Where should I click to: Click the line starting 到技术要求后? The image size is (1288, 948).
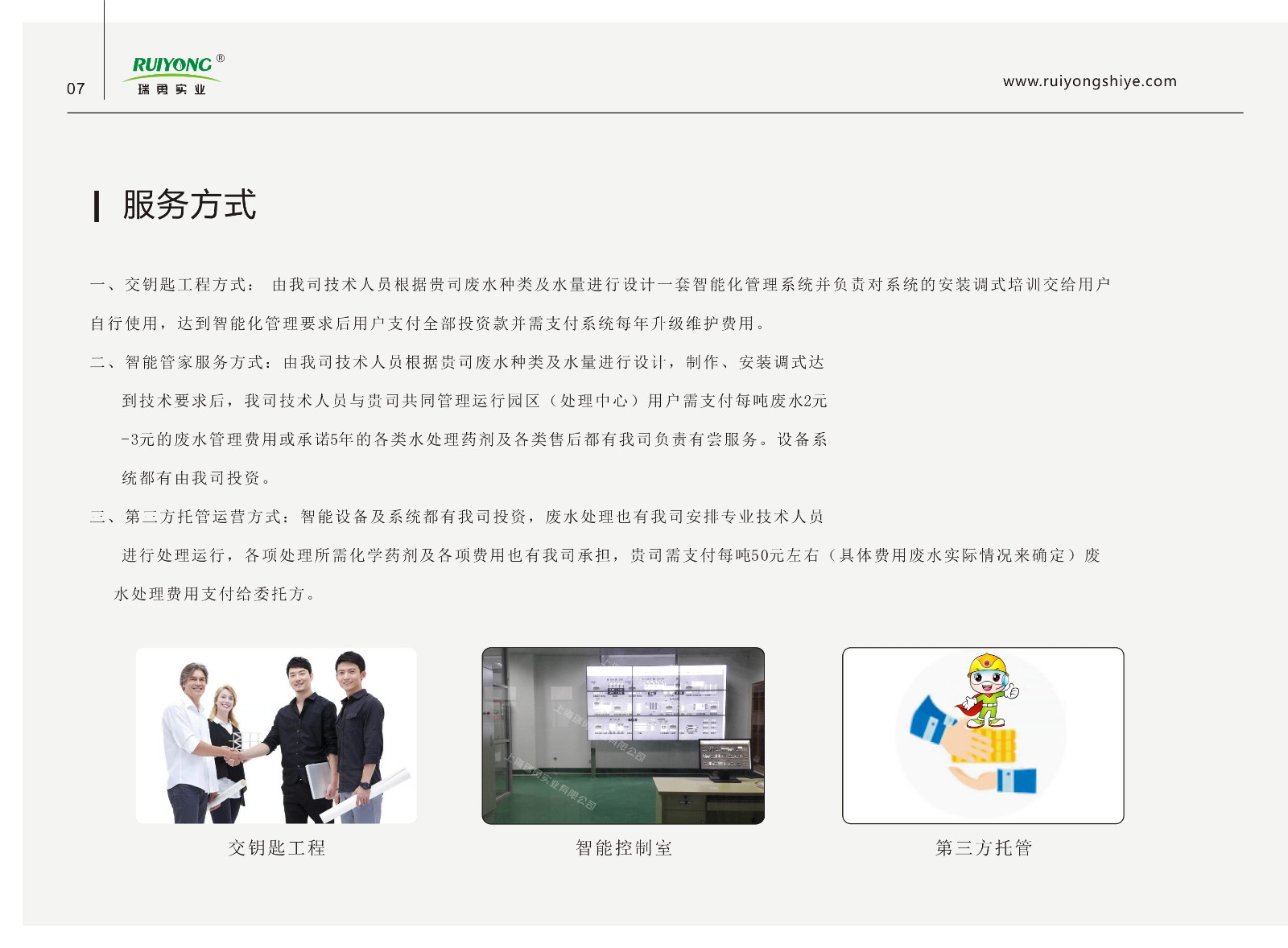click(474, 401)
